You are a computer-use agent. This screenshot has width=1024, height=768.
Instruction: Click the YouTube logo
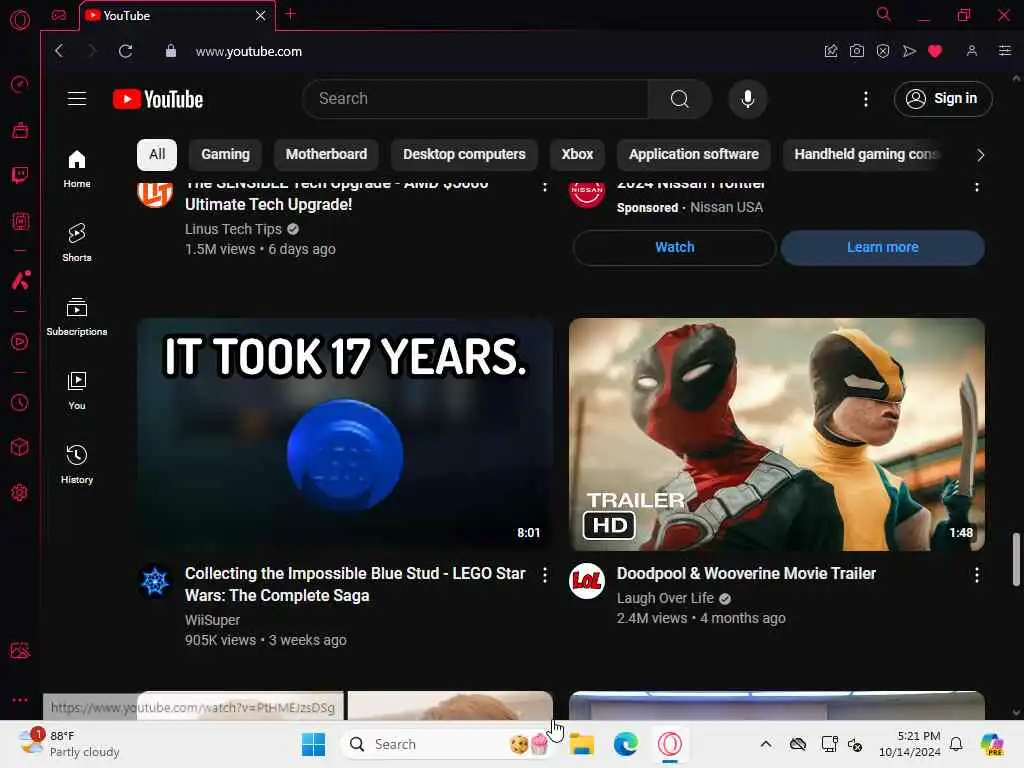[158, 99]
